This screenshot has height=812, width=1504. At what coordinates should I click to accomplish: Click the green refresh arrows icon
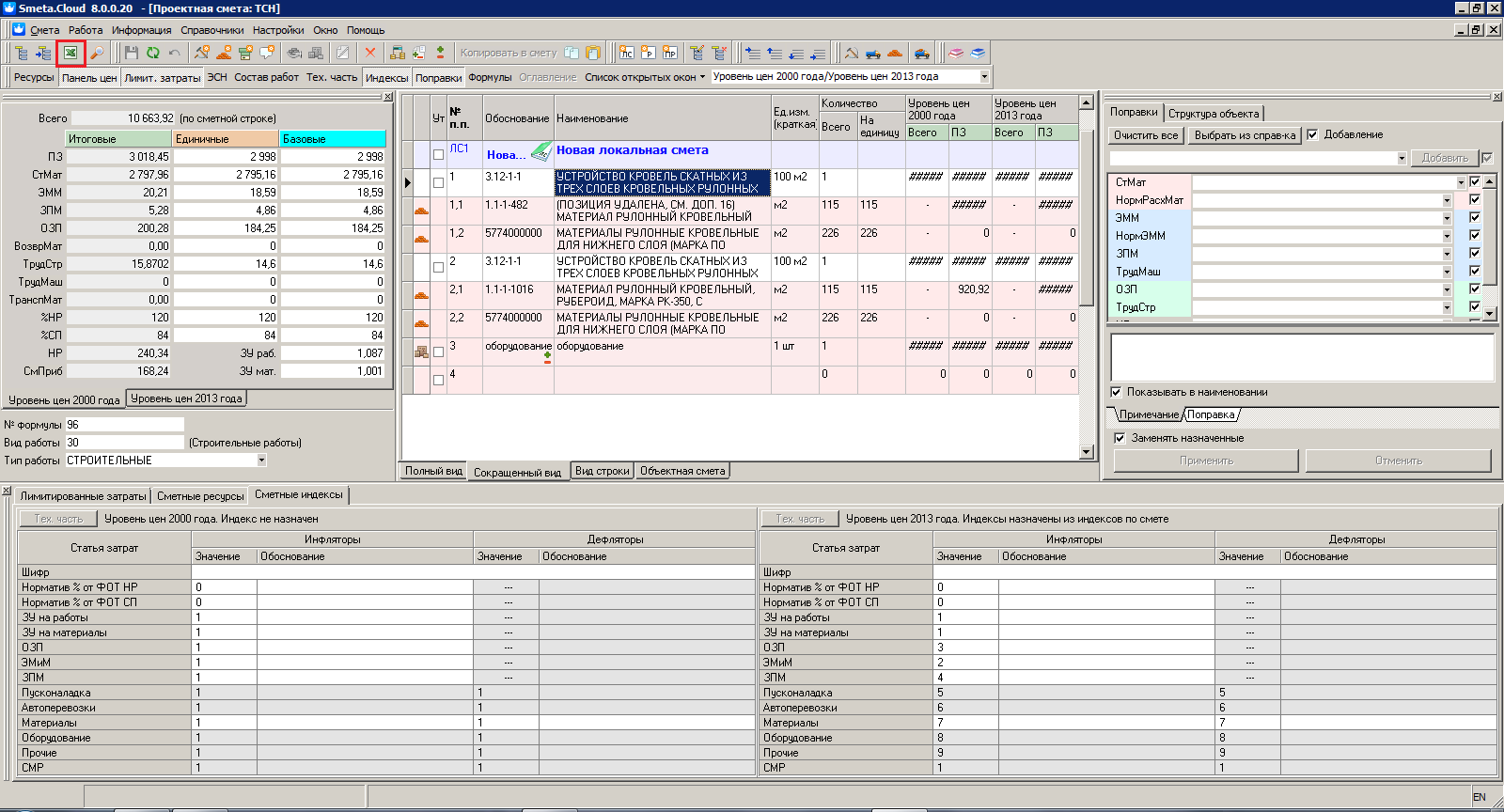click(x=152, y=53)
